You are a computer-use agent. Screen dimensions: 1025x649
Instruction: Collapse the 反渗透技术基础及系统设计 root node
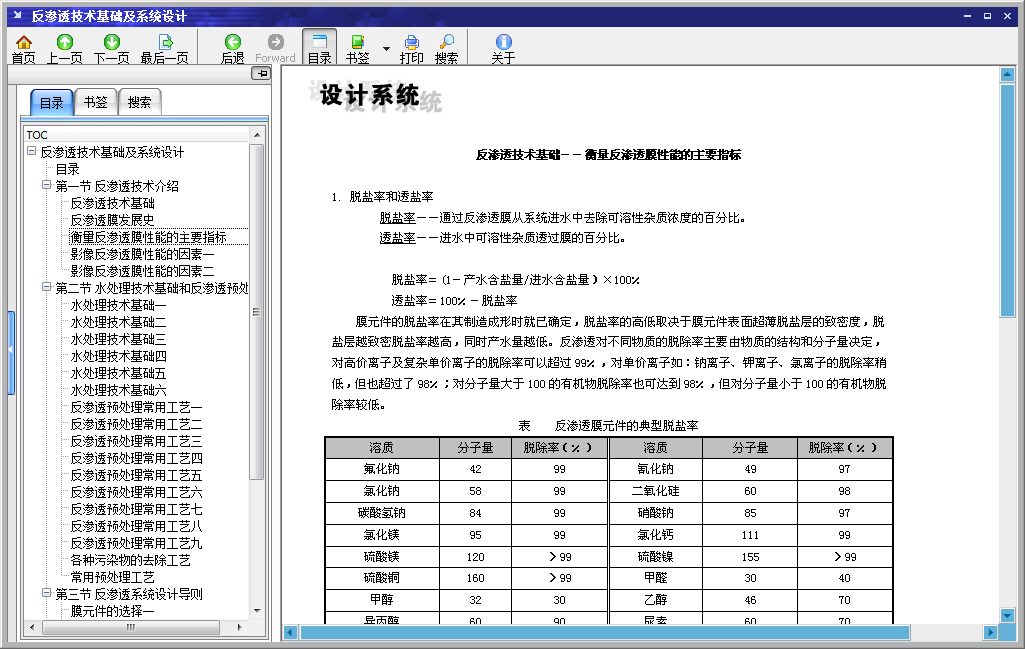tap(31, 151)
